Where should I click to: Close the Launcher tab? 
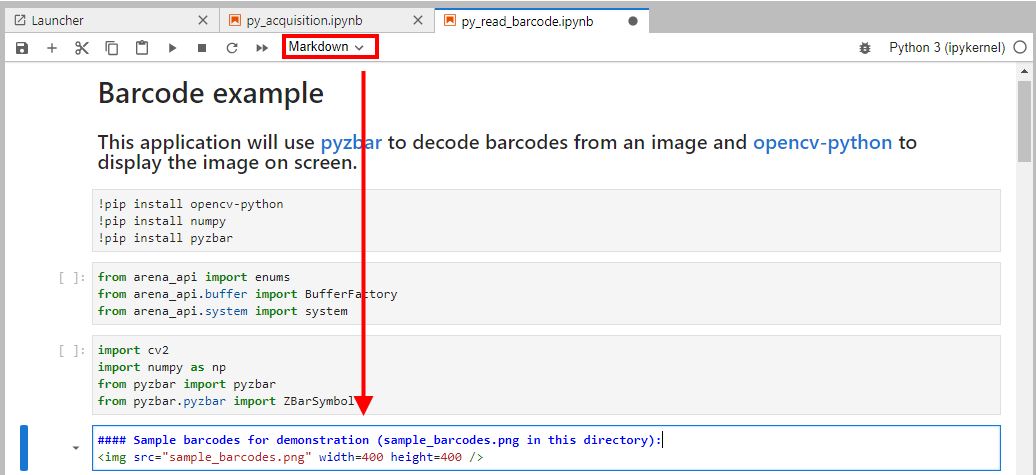(203, 20)
